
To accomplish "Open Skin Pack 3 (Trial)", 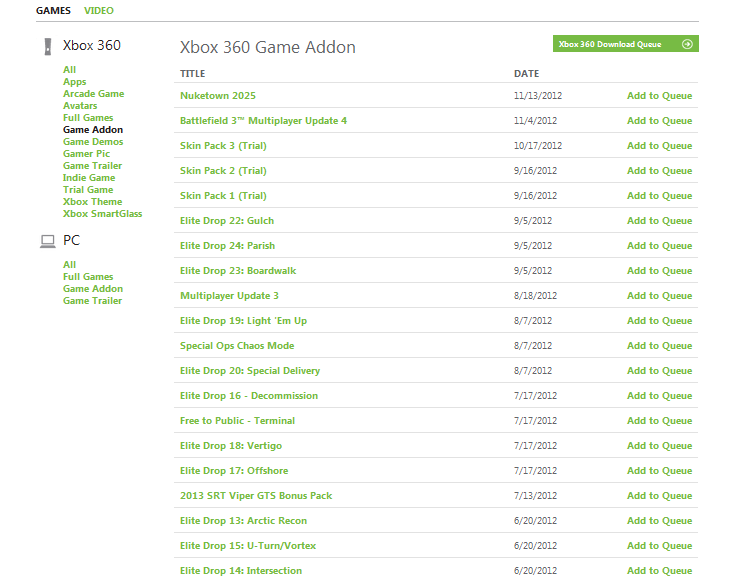I will (223, 145).
